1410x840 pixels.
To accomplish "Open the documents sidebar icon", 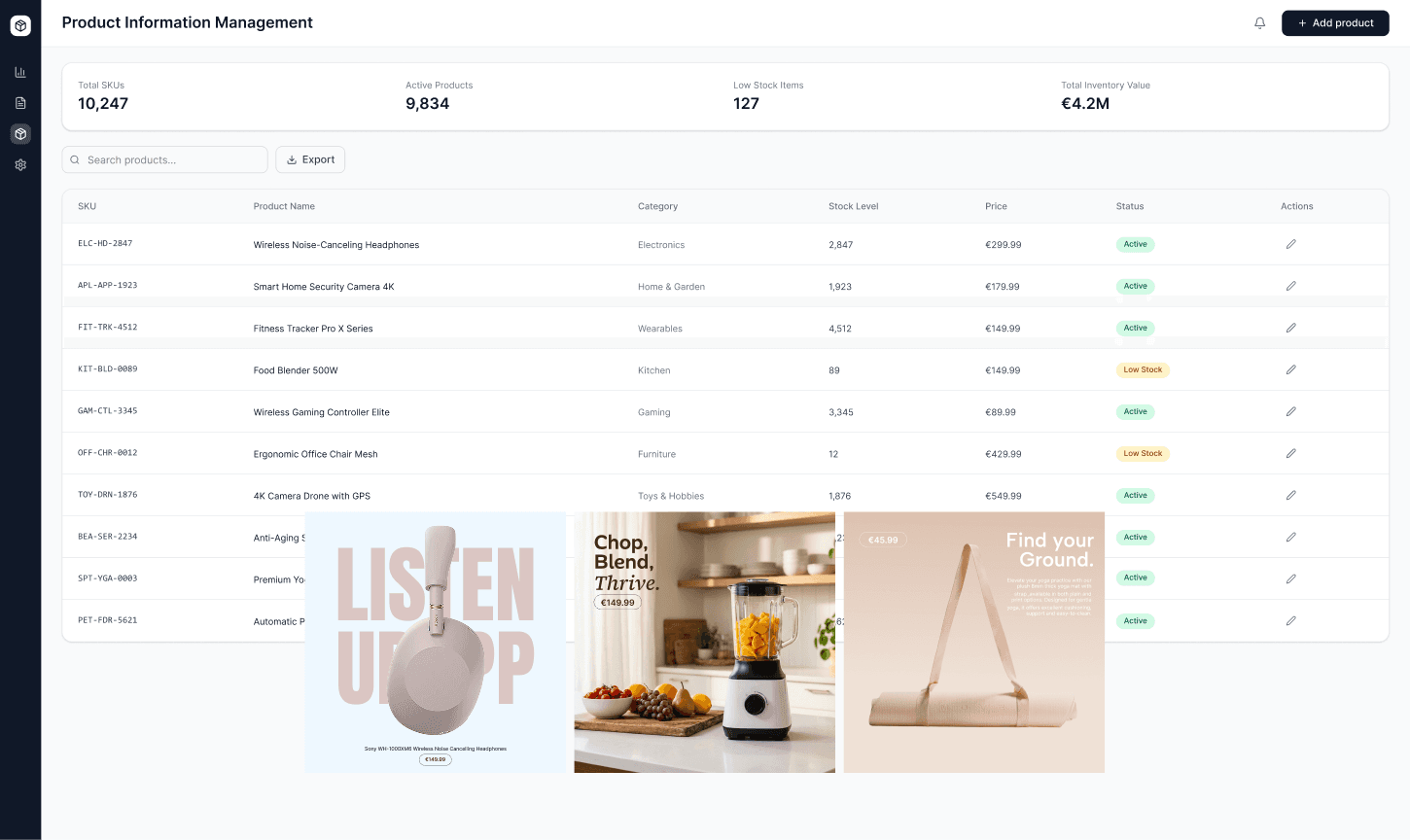I will pyautogui.click(x=20, y=103).
